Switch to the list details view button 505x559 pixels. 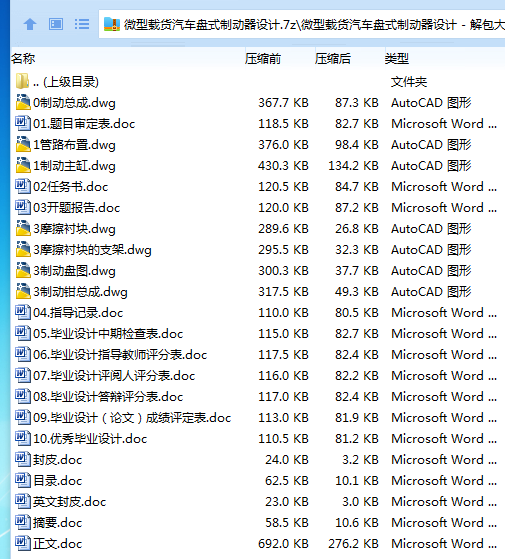(x=82, y=24)
